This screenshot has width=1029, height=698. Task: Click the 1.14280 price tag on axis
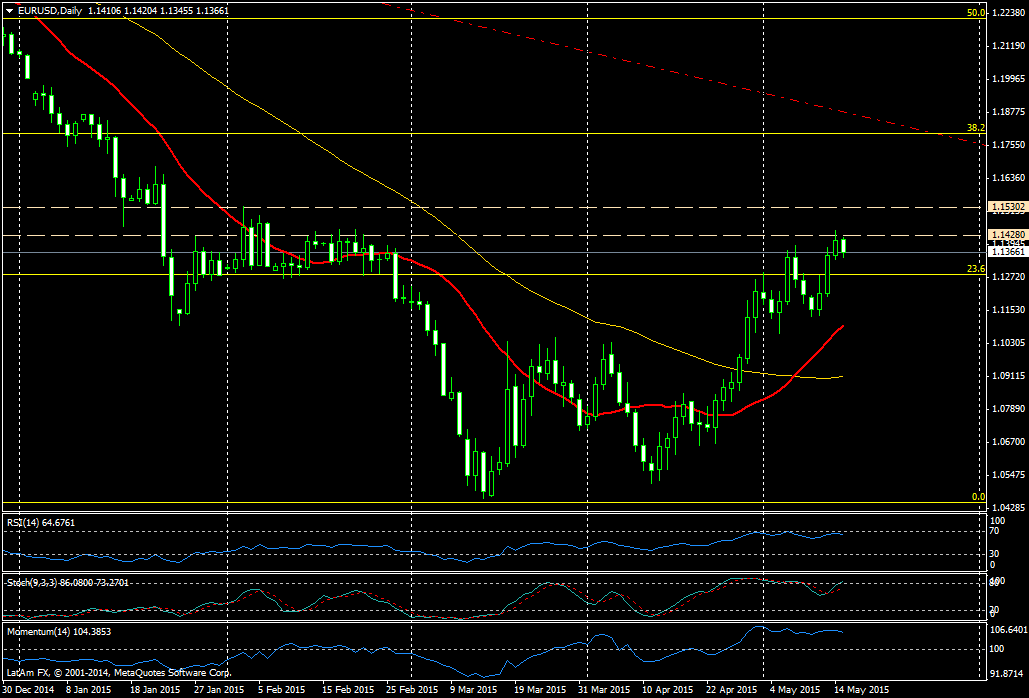click(x=1008, y=235)
